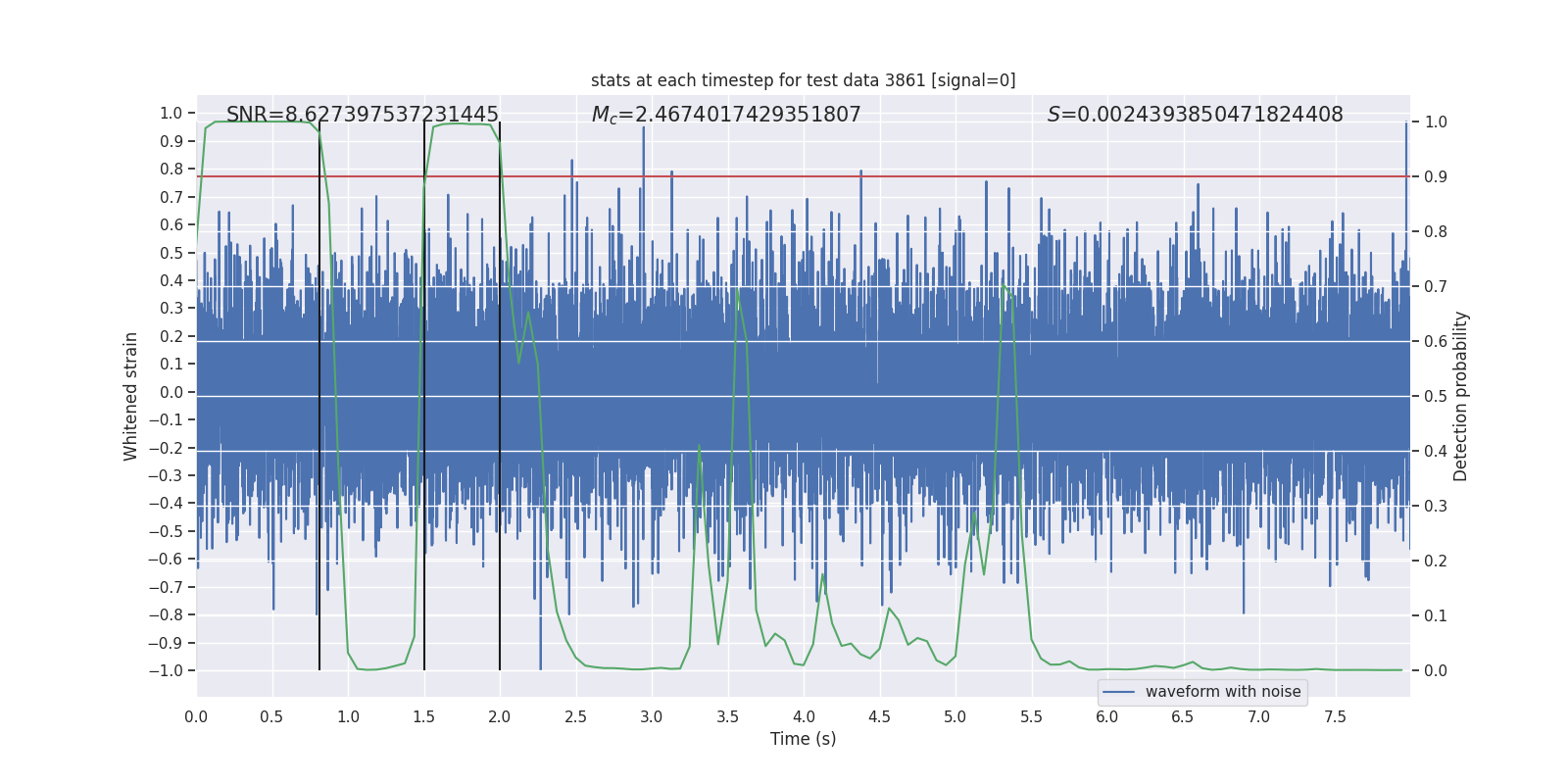Click Detection probability tick label 0.6
1568x784 pixels.
pos(1436,342)
